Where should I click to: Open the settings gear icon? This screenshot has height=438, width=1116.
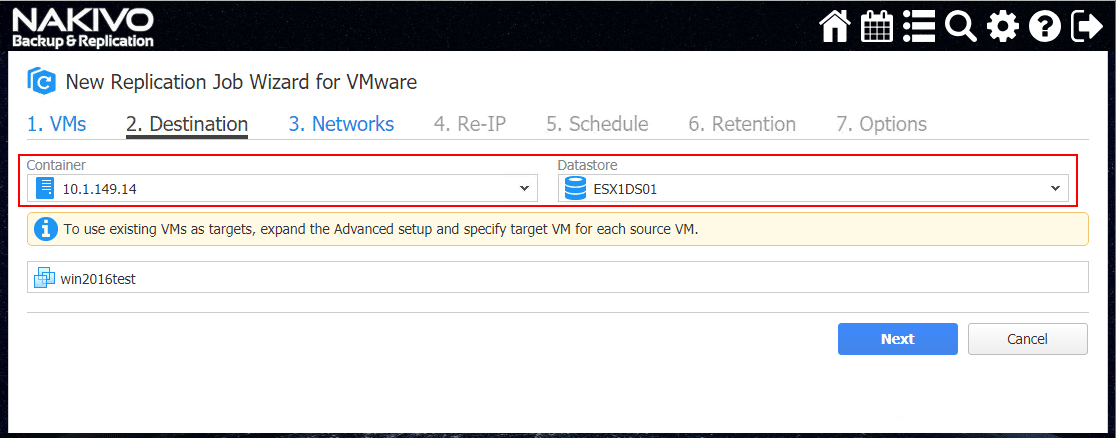1002,27
